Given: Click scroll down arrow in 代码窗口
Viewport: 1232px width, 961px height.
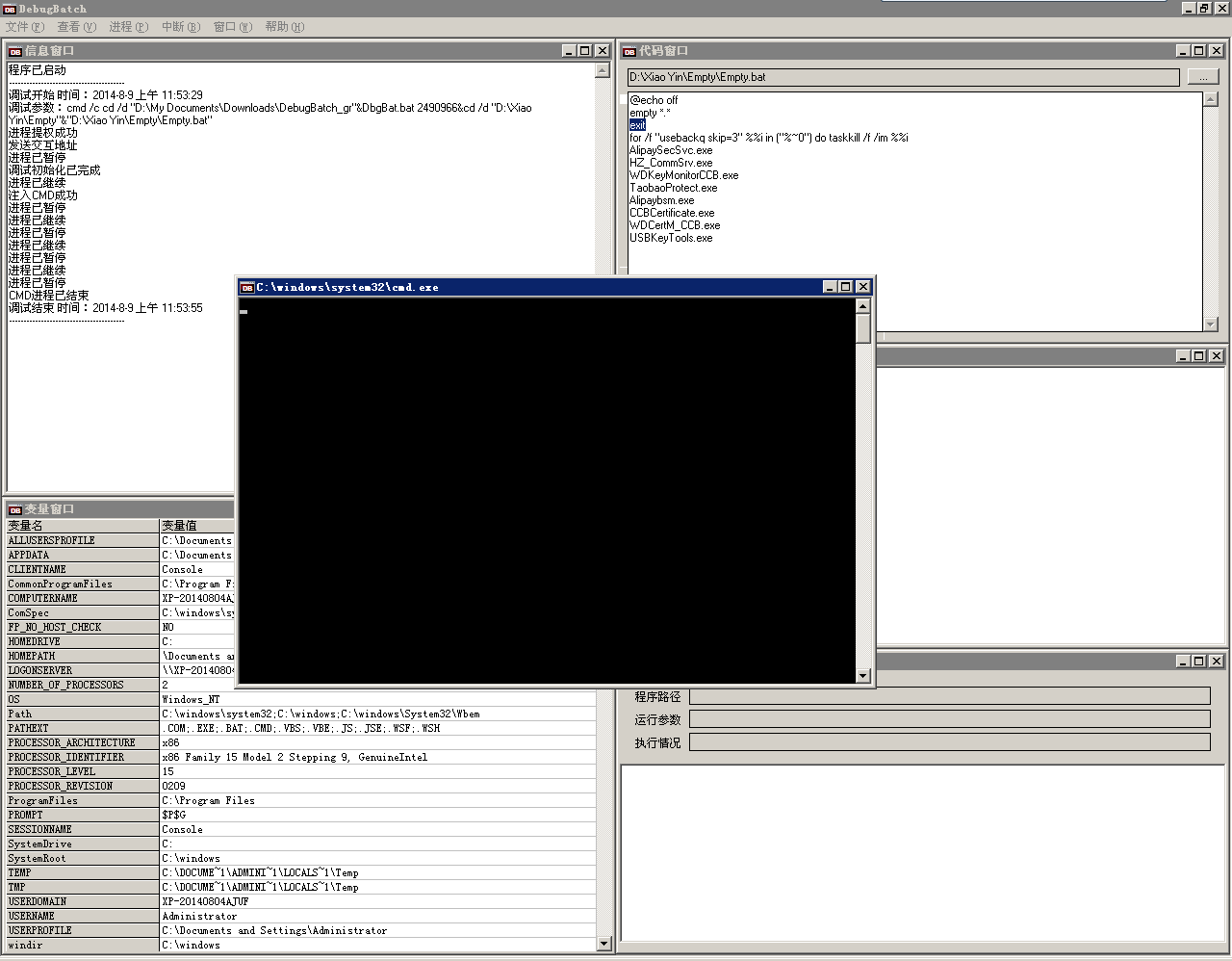Looking at the screenshot, I should pyautogui.click(x=1211, y=325).
